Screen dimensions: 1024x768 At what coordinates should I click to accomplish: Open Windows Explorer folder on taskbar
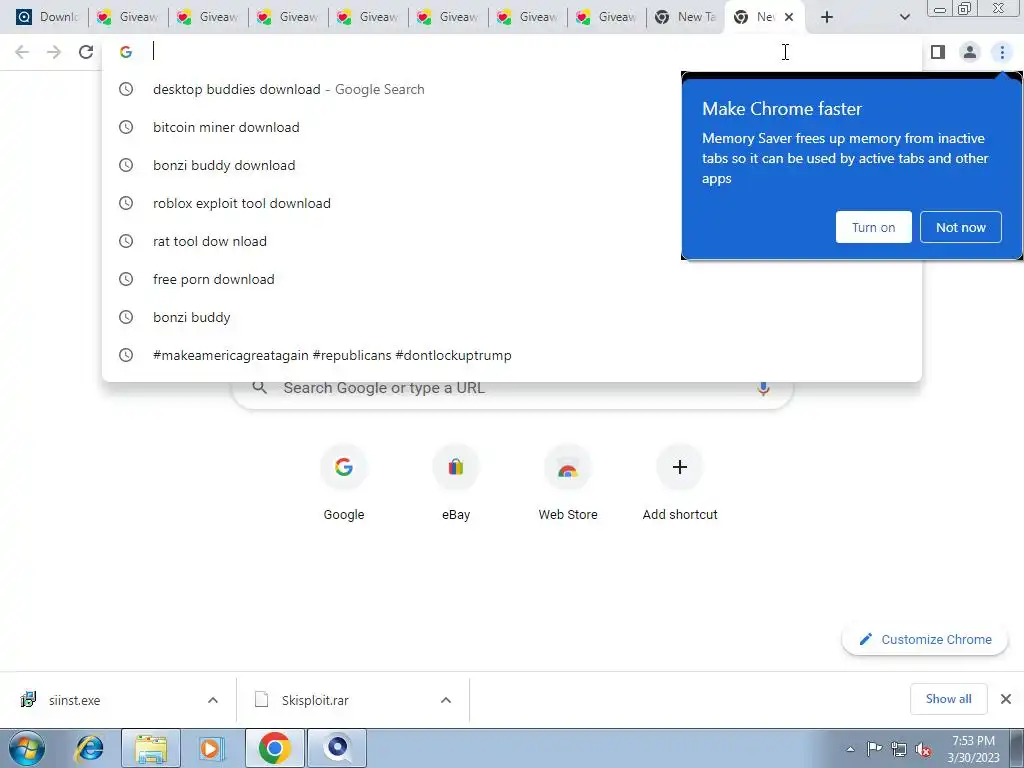151,748
